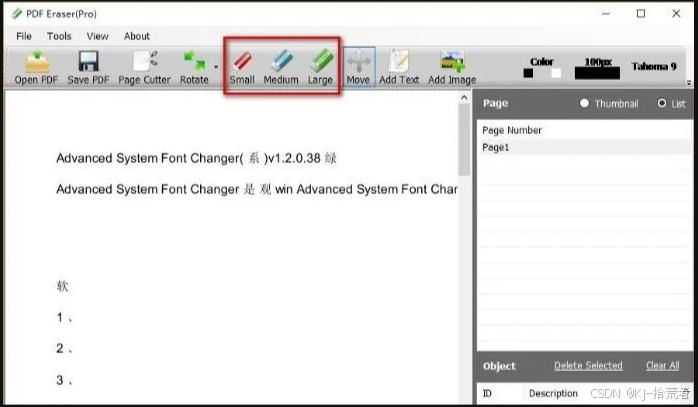The width and height of the screenshot is (698, 407).
Task: Save the document with Save PDF
Action: tap(88, 67)
